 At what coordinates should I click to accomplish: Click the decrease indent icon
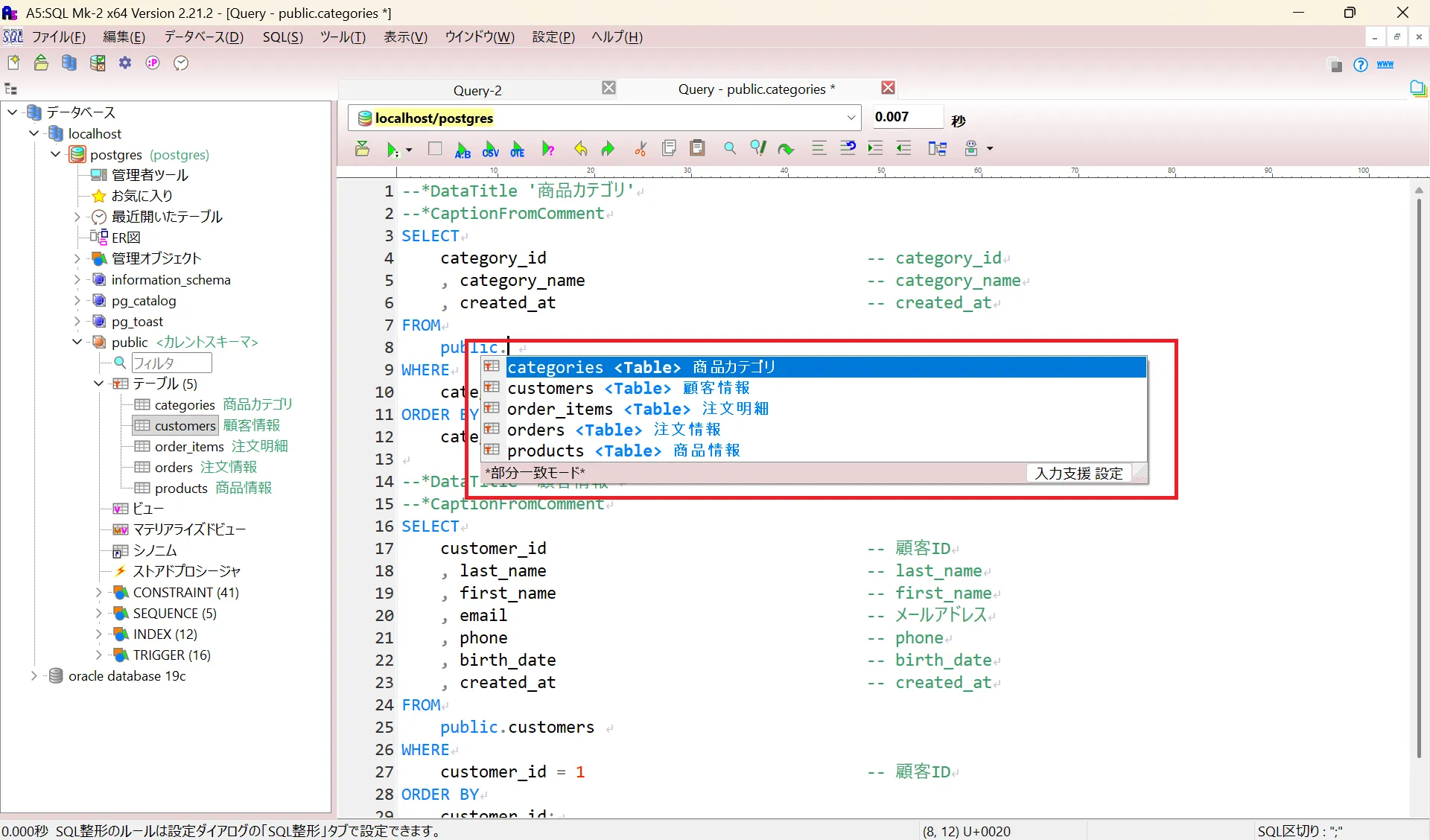[903, 148]
